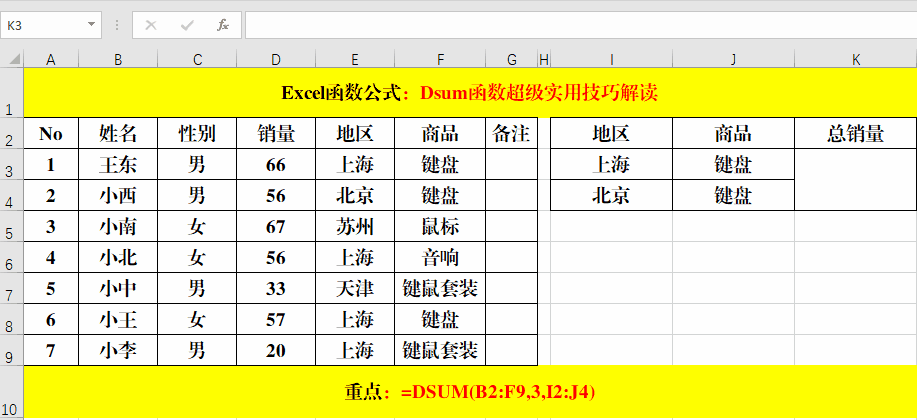Click the Select All corner triangle
917x420 pixels.
(11, 59)
